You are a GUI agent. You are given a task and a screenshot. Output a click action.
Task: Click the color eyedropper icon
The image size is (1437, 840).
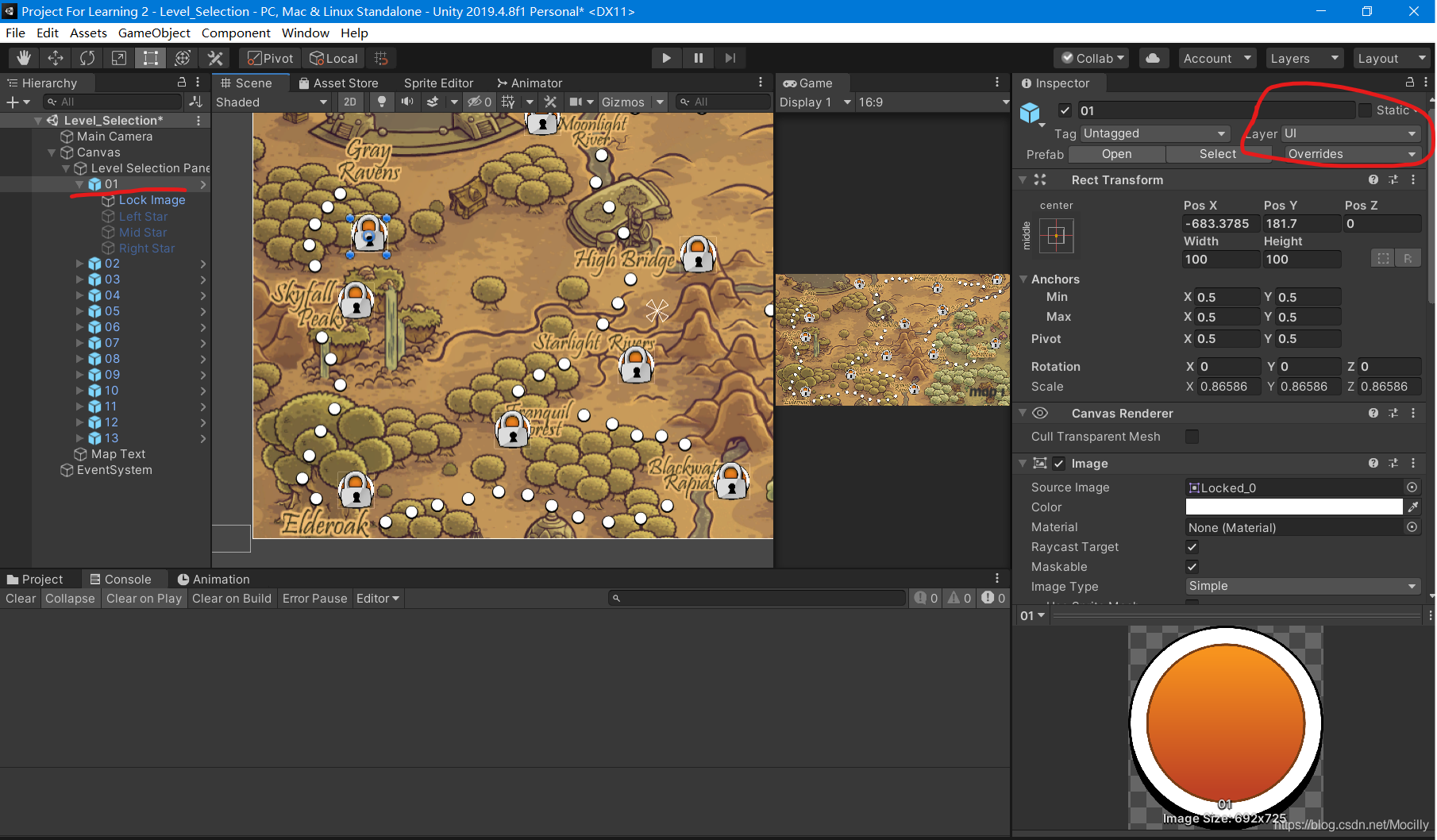[x=1413, y=507]
